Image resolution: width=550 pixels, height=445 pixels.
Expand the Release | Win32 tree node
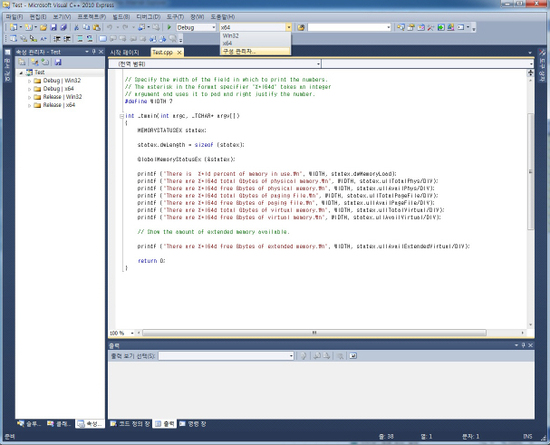point(30,97)
